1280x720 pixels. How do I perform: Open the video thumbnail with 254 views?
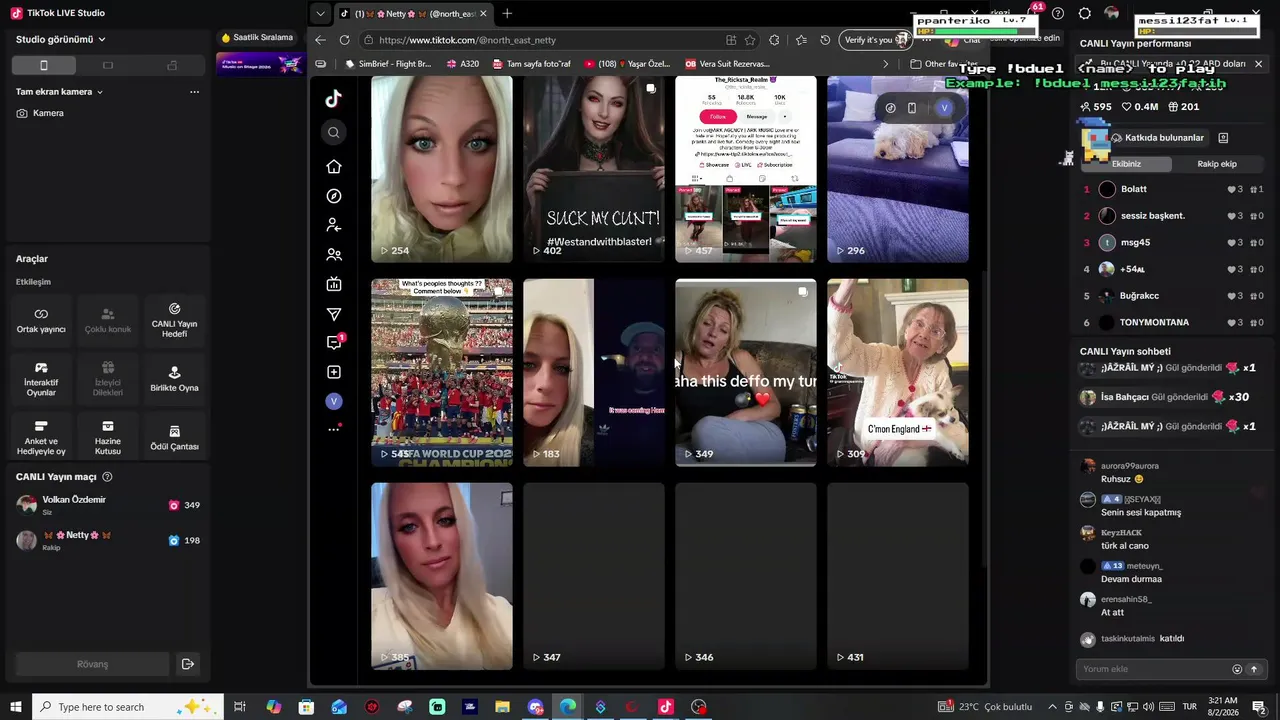[442, 169]
